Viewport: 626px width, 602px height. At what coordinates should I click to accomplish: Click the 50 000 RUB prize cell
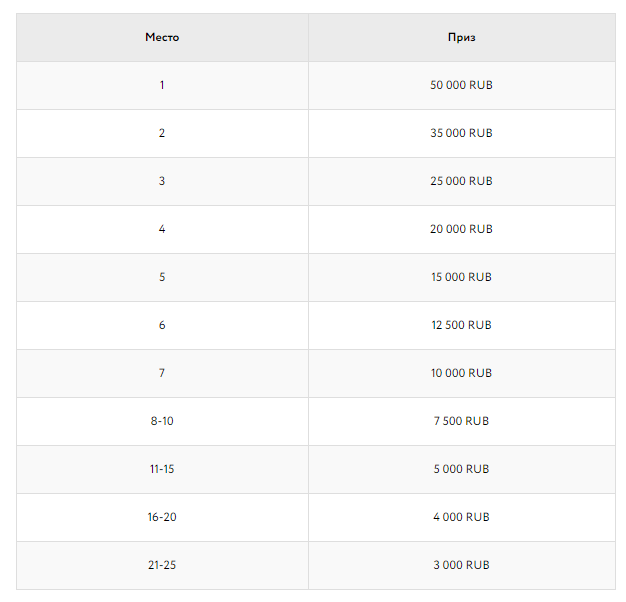pos(461,85)
